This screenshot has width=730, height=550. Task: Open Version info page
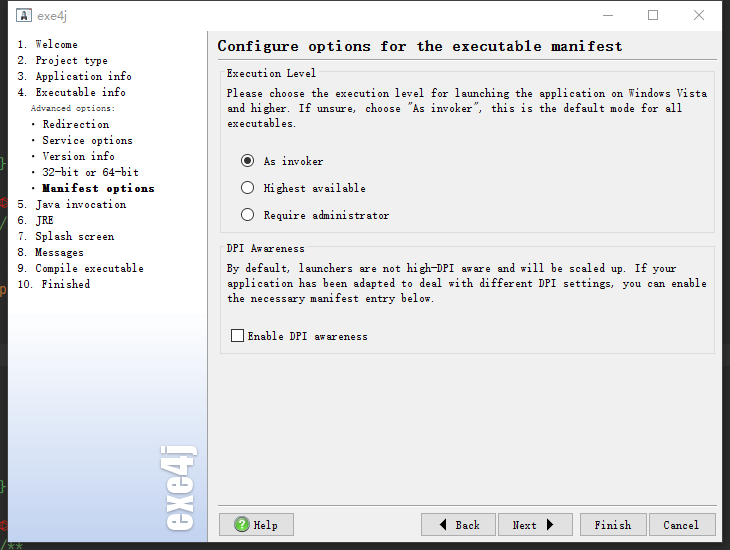pyautogui.click(x=78, y=156)
